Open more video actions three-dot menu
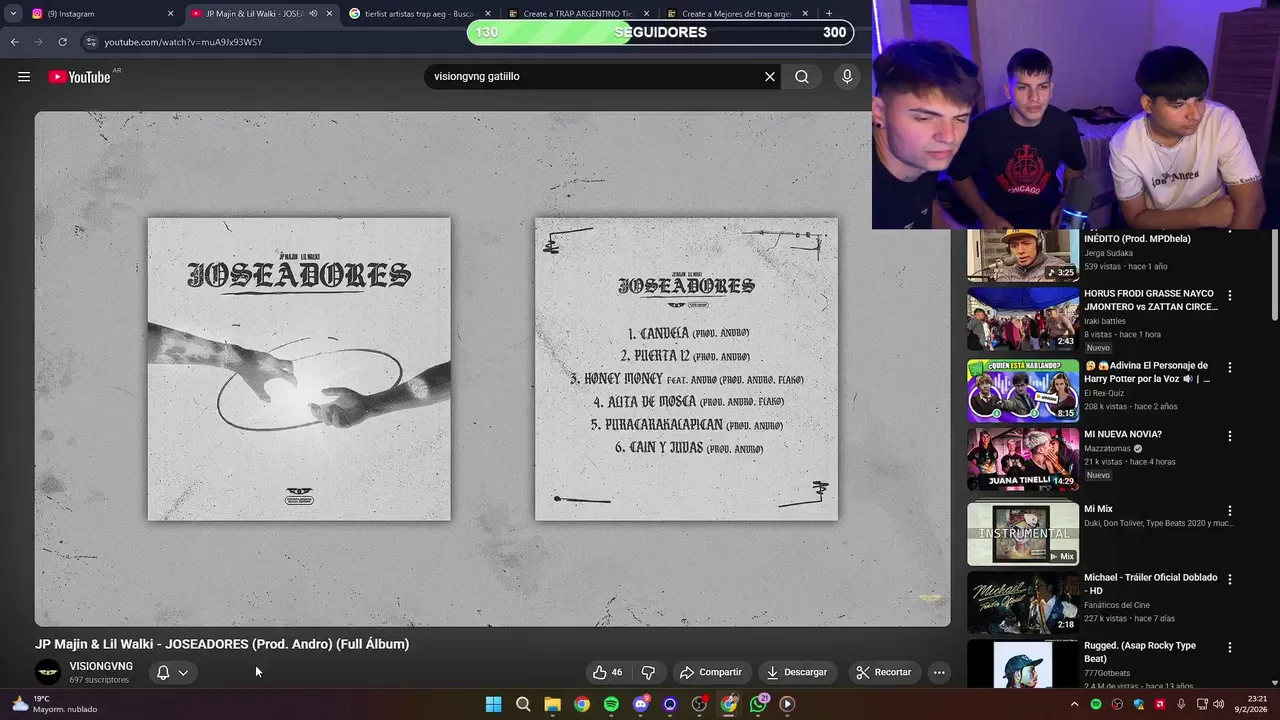This screenshot has width=1280, height=720. tap(939, 672)
